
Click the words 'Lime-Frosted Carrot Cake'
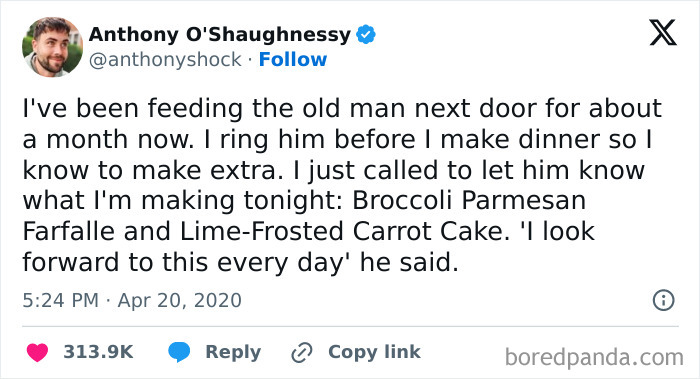[342, 232]
